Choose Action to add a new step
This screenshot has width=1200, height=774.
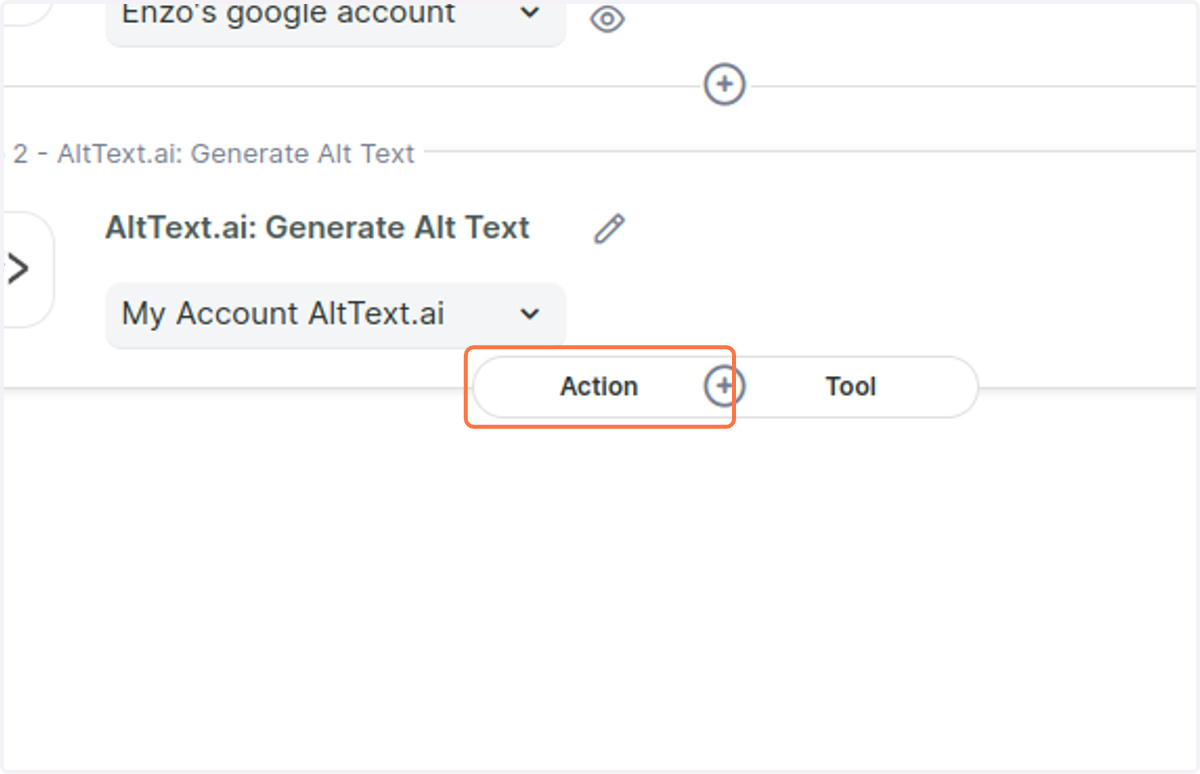click(598, 387)
